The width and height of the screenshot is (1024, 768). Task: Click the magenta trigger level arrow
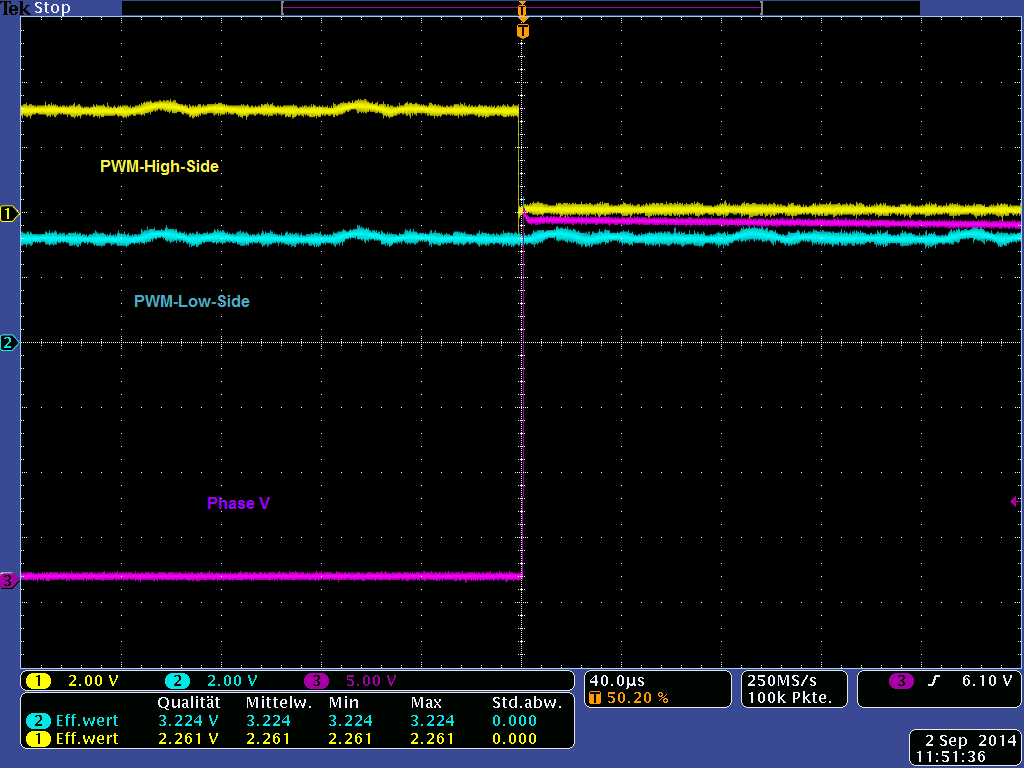[x=1015, y=502]
